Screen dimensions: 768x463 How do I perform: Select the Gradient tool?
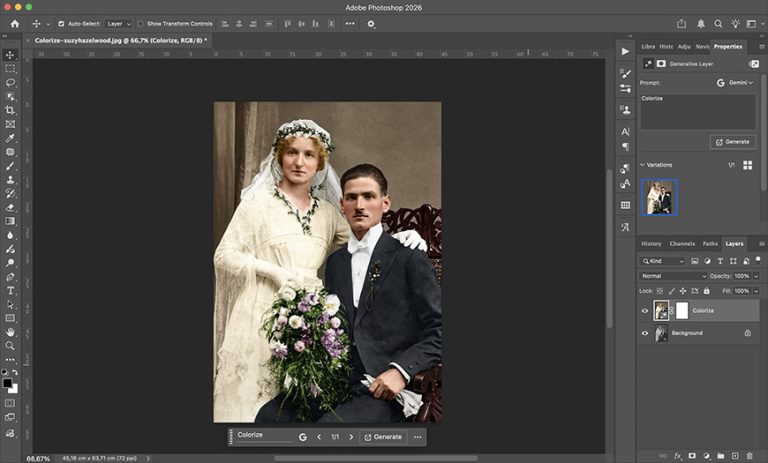(10, 221)
